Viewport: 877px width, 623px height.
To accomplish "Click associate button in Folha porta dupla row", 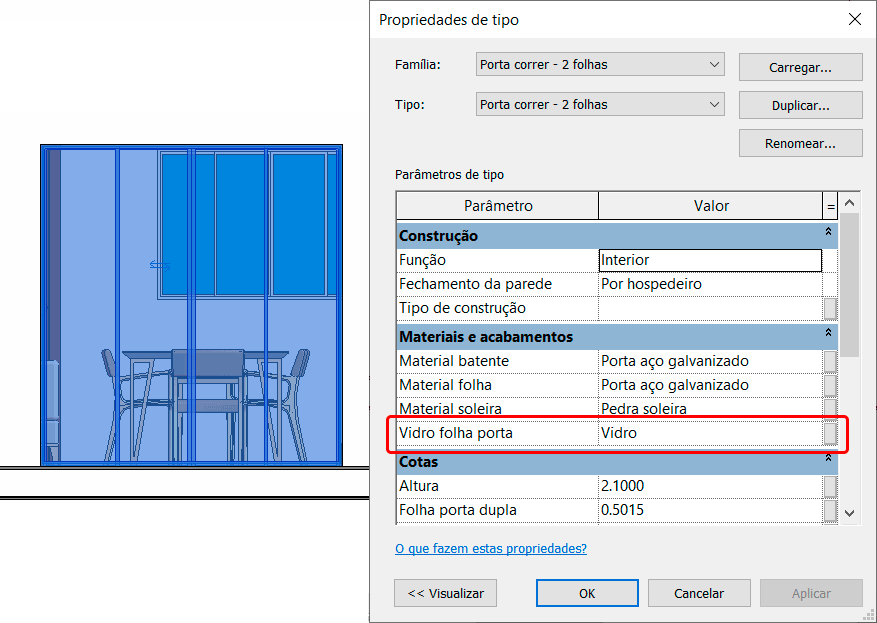I will pos(830,510).
